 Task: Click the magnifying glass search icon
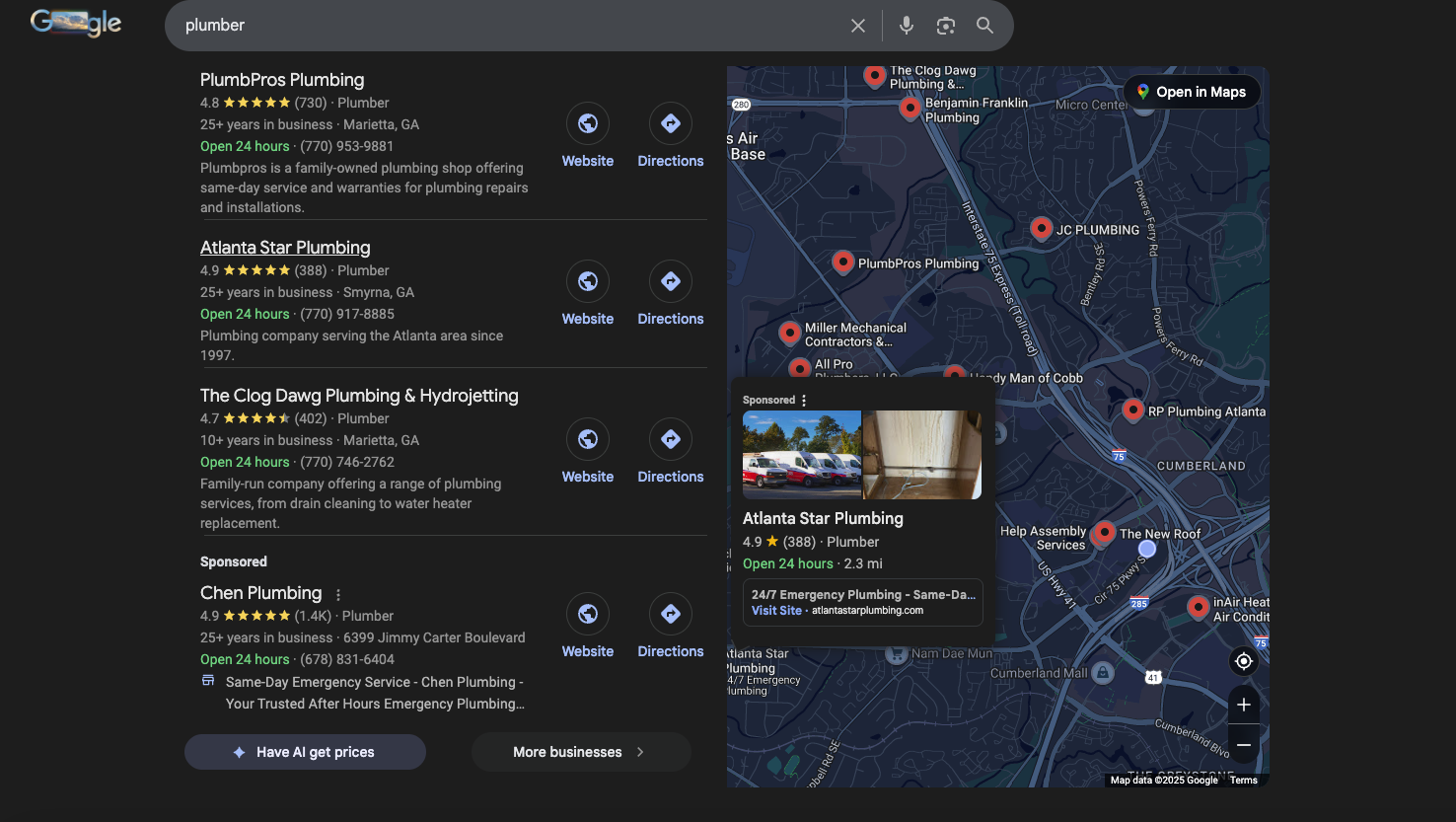(984, 26)
